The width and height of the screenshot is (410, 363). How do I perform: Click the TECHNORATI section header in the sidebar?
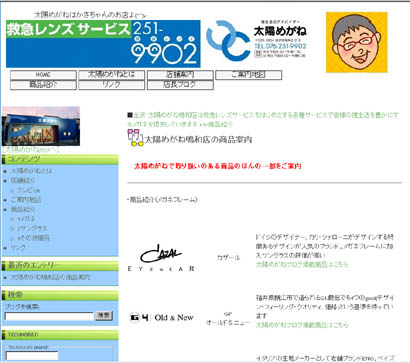point(60,335)
